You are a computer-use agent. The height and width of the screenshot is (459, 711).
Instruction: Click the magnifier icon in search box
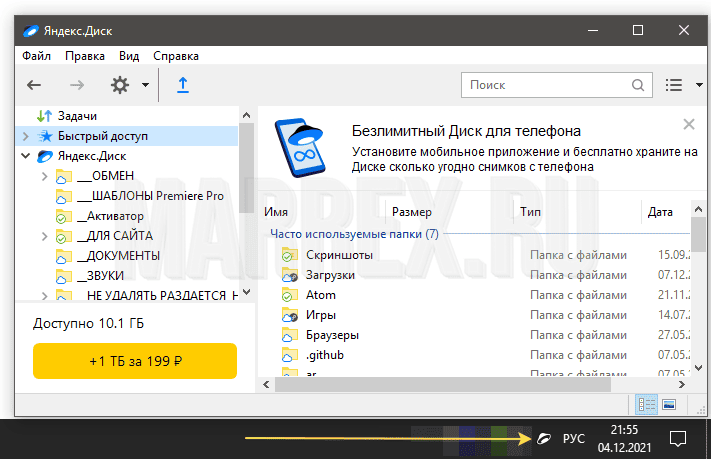(x=638, y=85)
